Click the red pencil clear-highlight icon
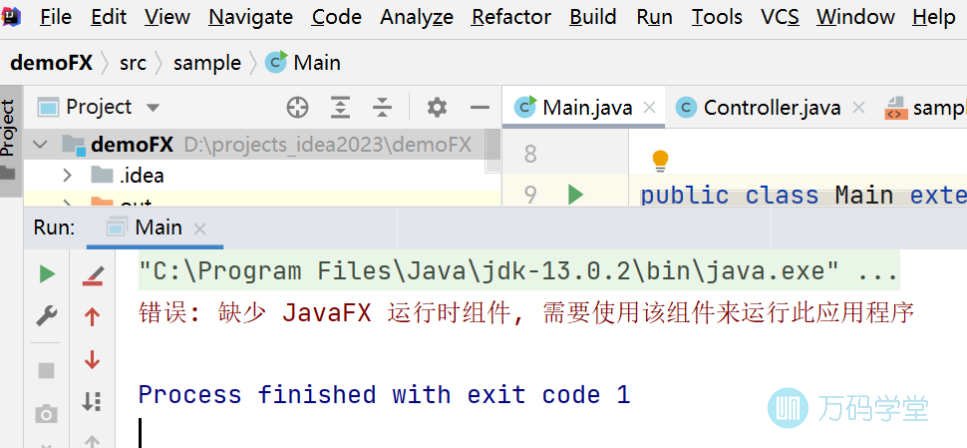The image size is (967, 448). pos(92,274)
